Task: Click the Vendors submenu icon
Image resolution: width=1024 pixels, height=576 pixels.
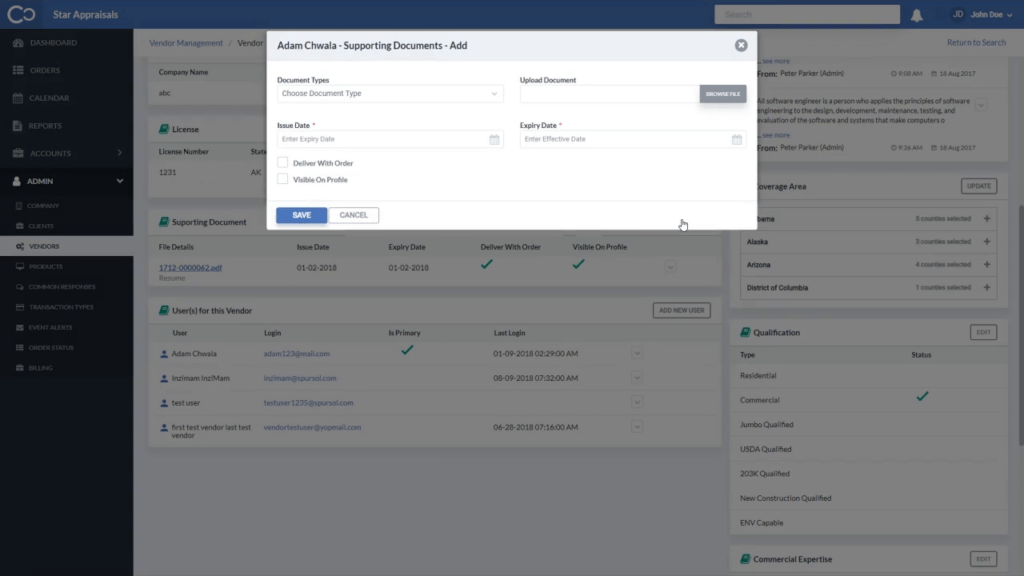Action: pyautogui.click(x=20, y=246)
